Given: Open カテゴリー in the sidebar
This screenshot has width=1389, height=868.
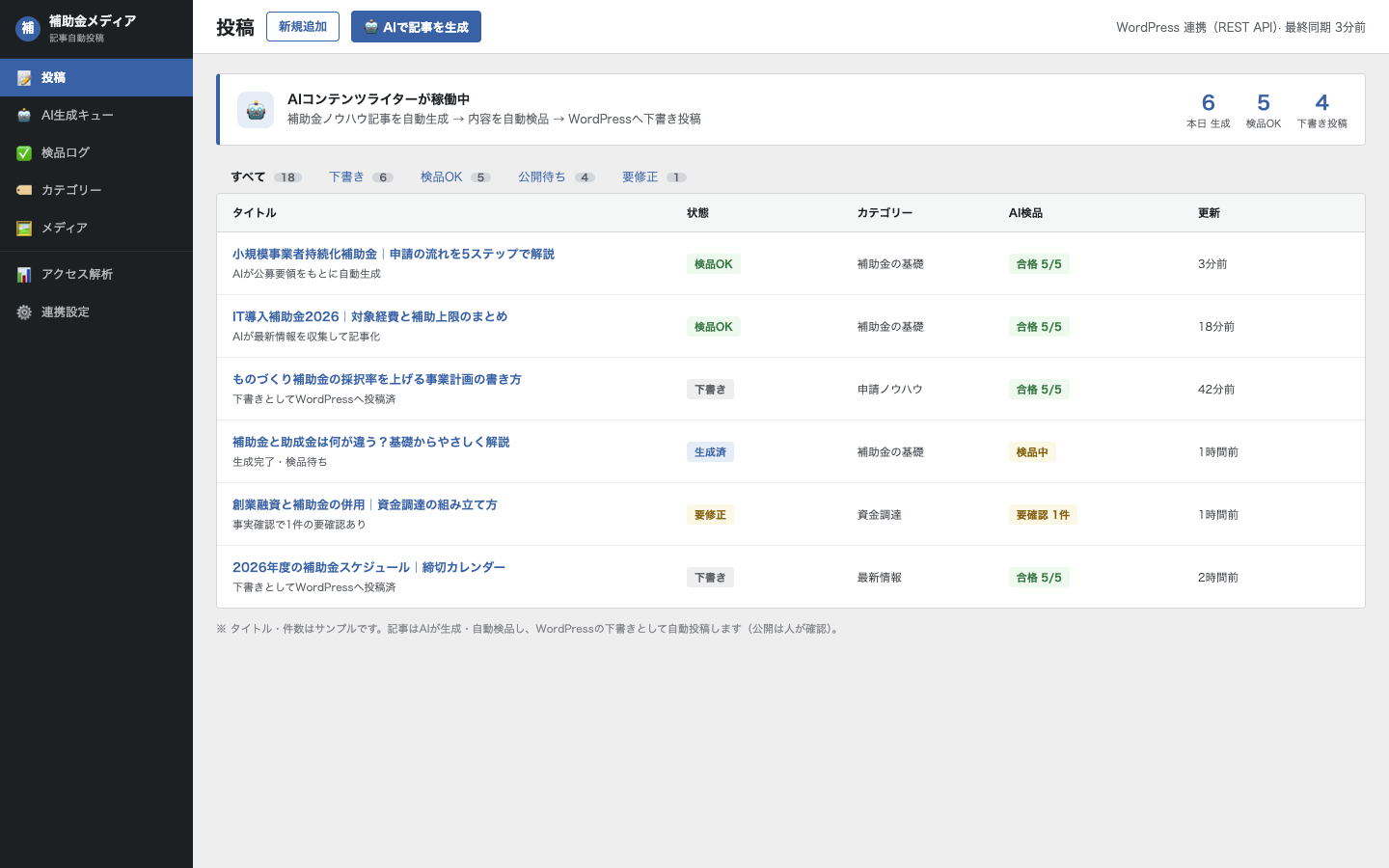Looking at the screenshot, I should (x=96, y=190).
